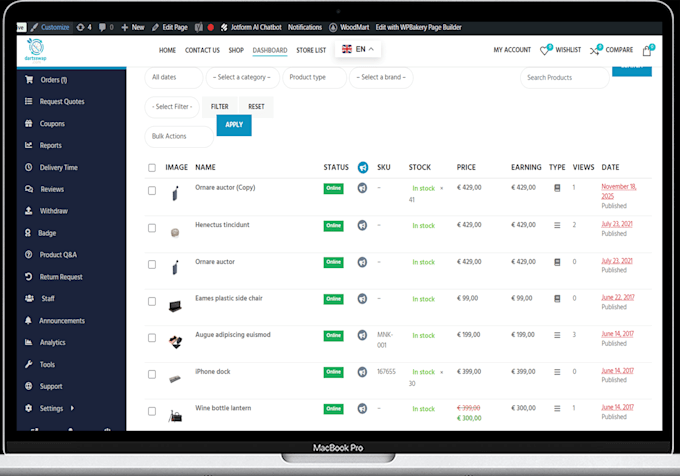This screenshot has width=680, height=476.
Task: Click the RESET button
Action: tap(256, 107)
